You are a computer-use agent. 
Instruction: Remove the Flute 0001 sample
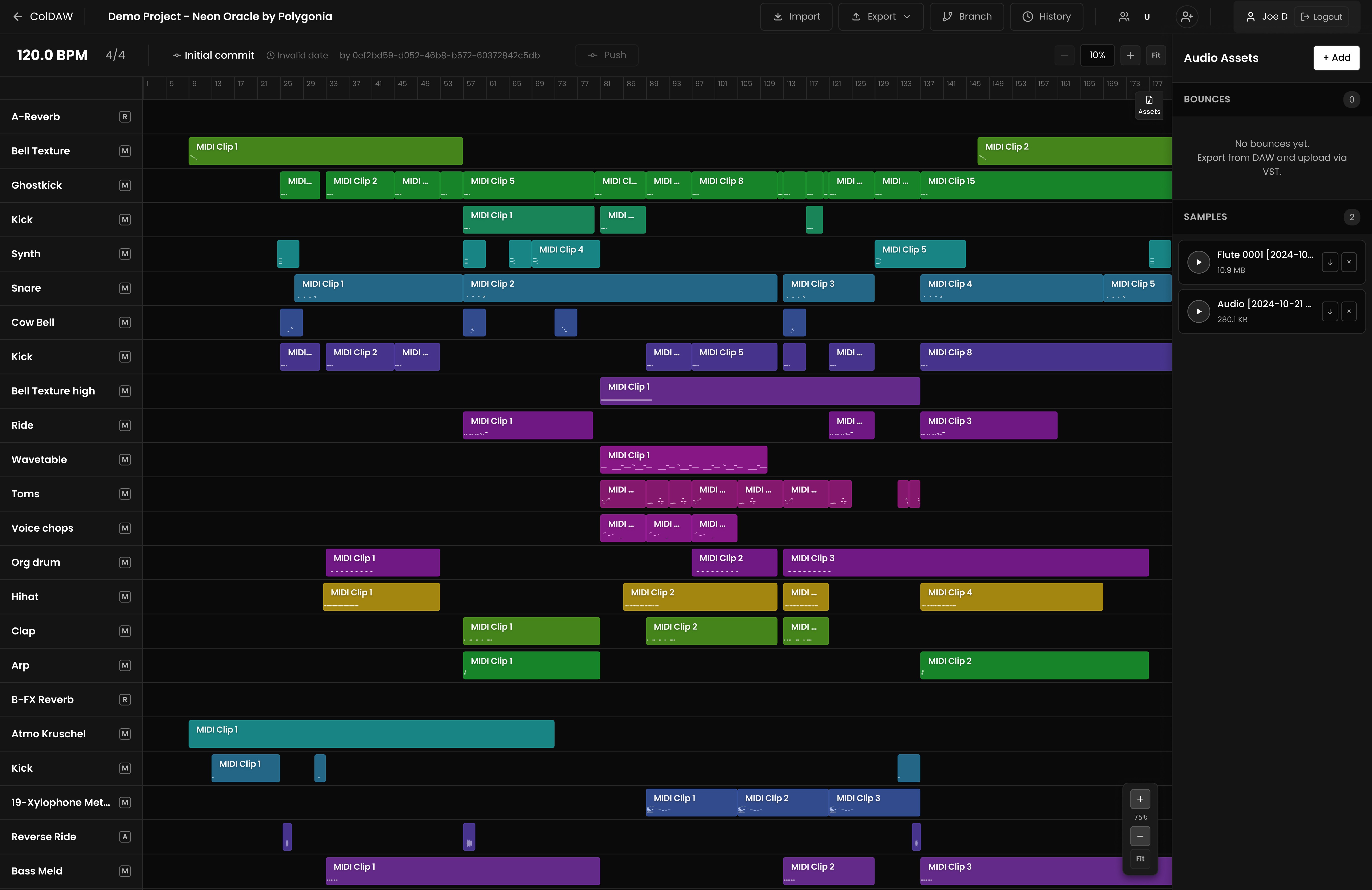[x=1348, y=262]
